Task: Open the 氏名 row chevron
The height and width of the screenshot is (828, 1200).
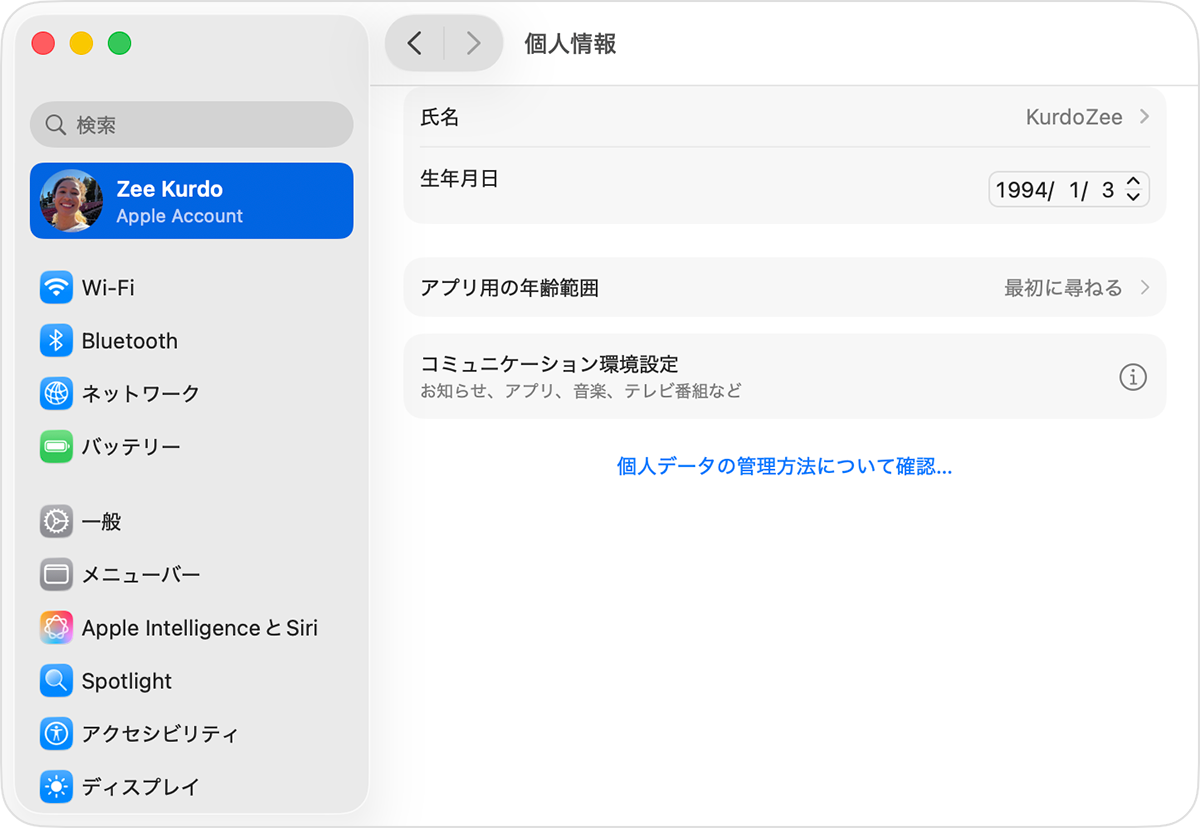Action: tap(1144, 117)
